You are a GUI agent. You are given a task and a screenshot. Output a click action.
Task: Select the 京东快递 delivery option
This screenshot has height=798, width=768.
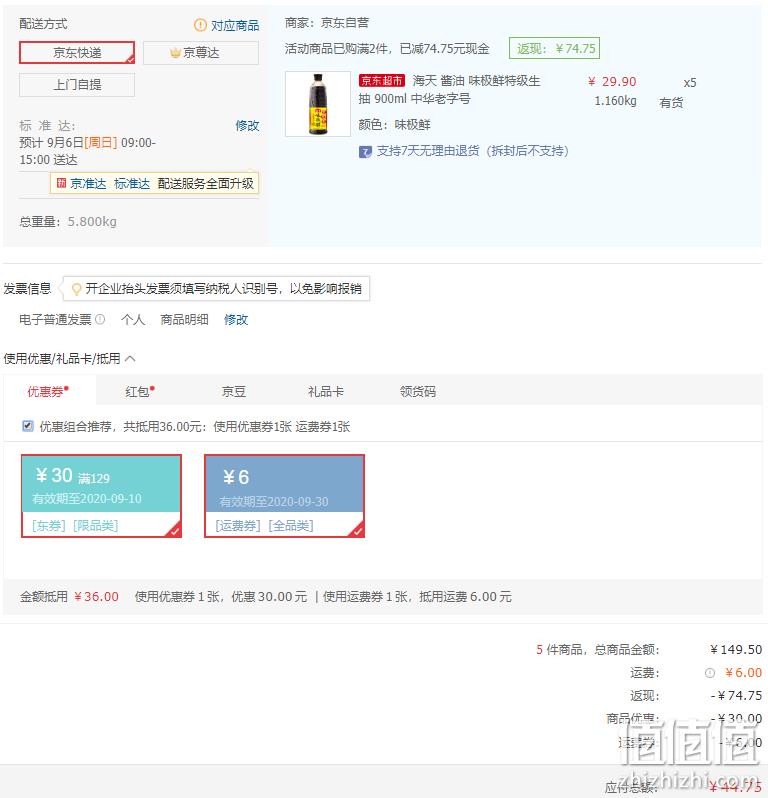tap(77, 52)
